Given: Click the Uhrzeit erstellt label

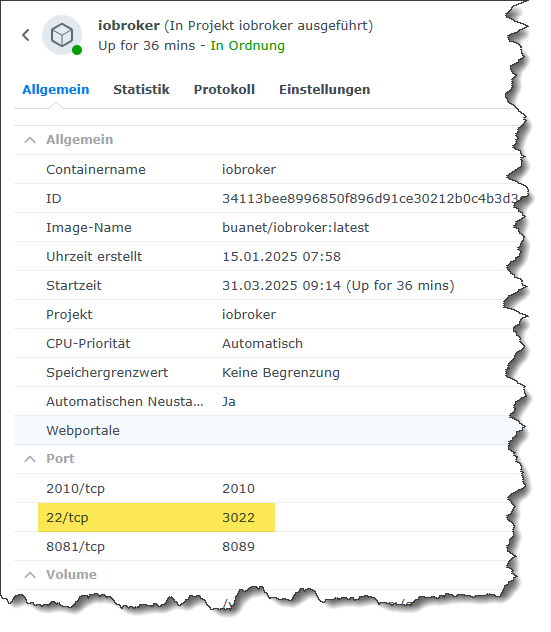Looking at the screenshot, I should [94, 256].
